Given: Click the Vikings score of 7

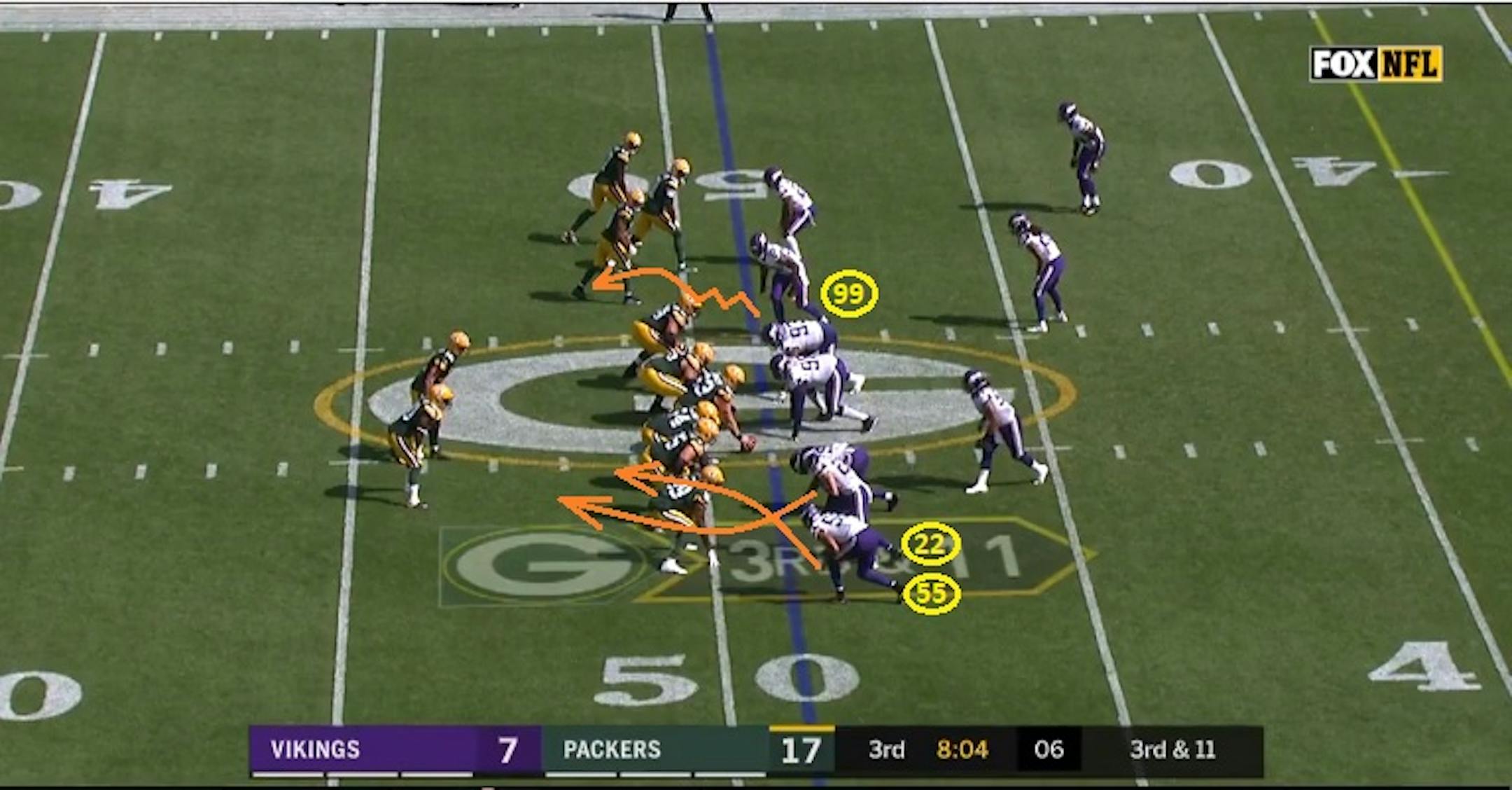Looking at the screenshot, I should tap(507, 749).
